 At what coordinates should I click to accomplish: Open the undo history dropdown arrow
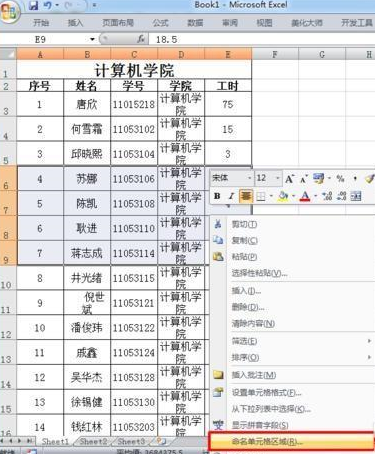pyautogui.click(x=57, y=6)
